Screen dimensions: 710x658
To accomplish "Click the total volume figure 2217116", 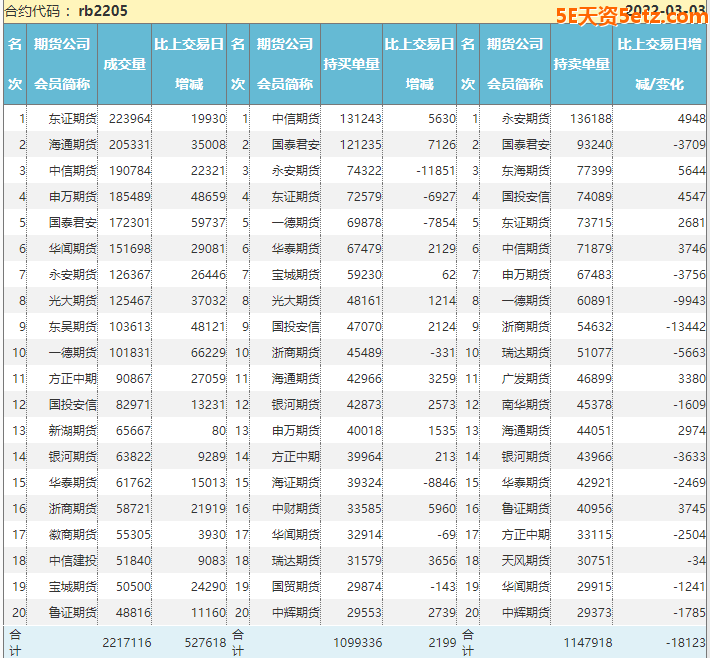I will [127, 642].
